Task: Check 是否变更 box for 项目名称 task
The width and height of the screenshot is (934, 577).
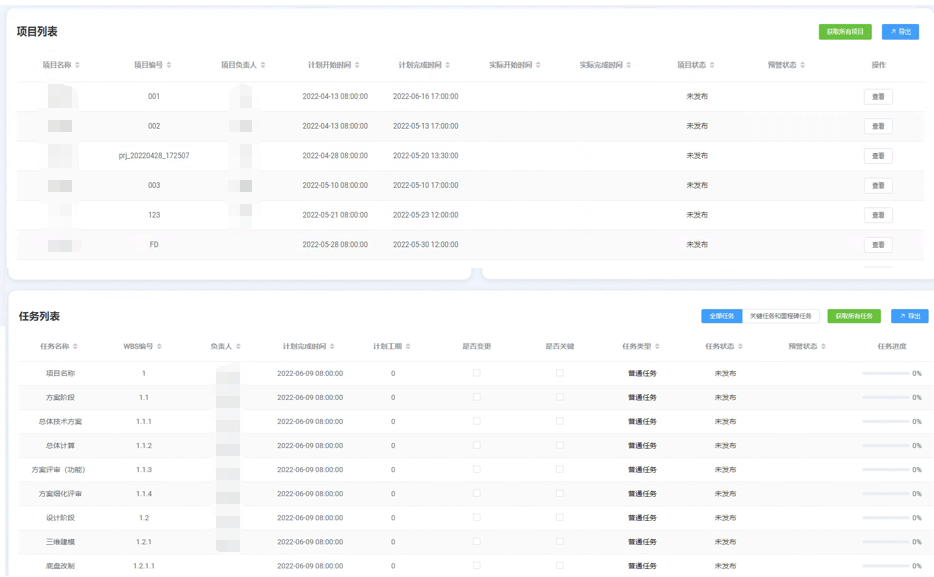Action: [x=476, y=373]
